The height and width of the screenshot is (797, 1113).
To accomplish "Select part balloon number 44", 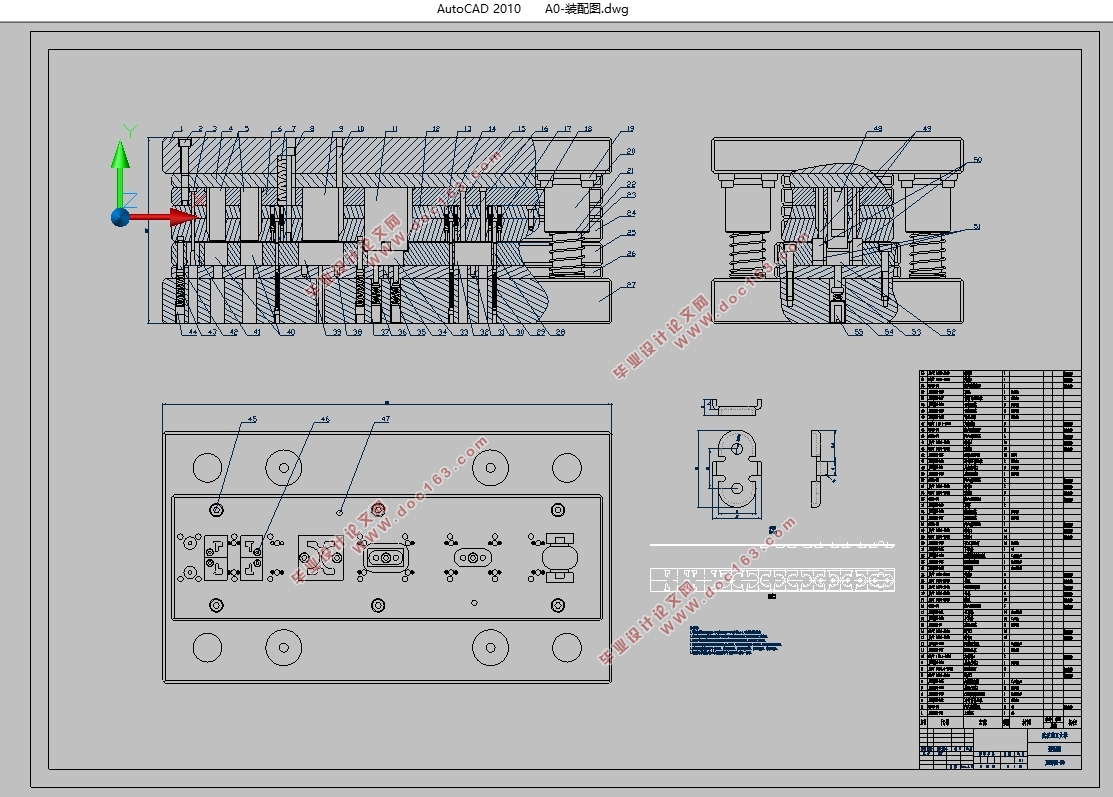I will pos(192,332).
